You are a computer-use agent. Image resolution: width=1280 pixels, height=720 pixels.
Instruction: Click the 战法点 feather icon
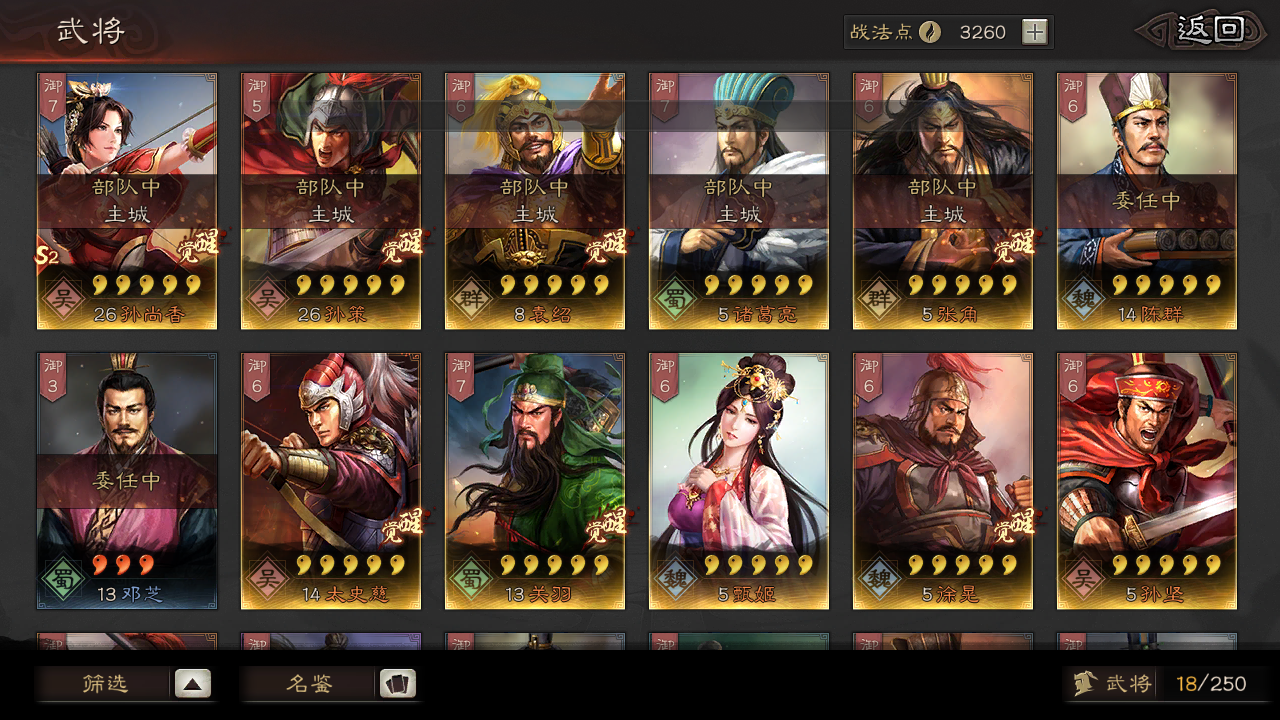[x=930, y=32]
